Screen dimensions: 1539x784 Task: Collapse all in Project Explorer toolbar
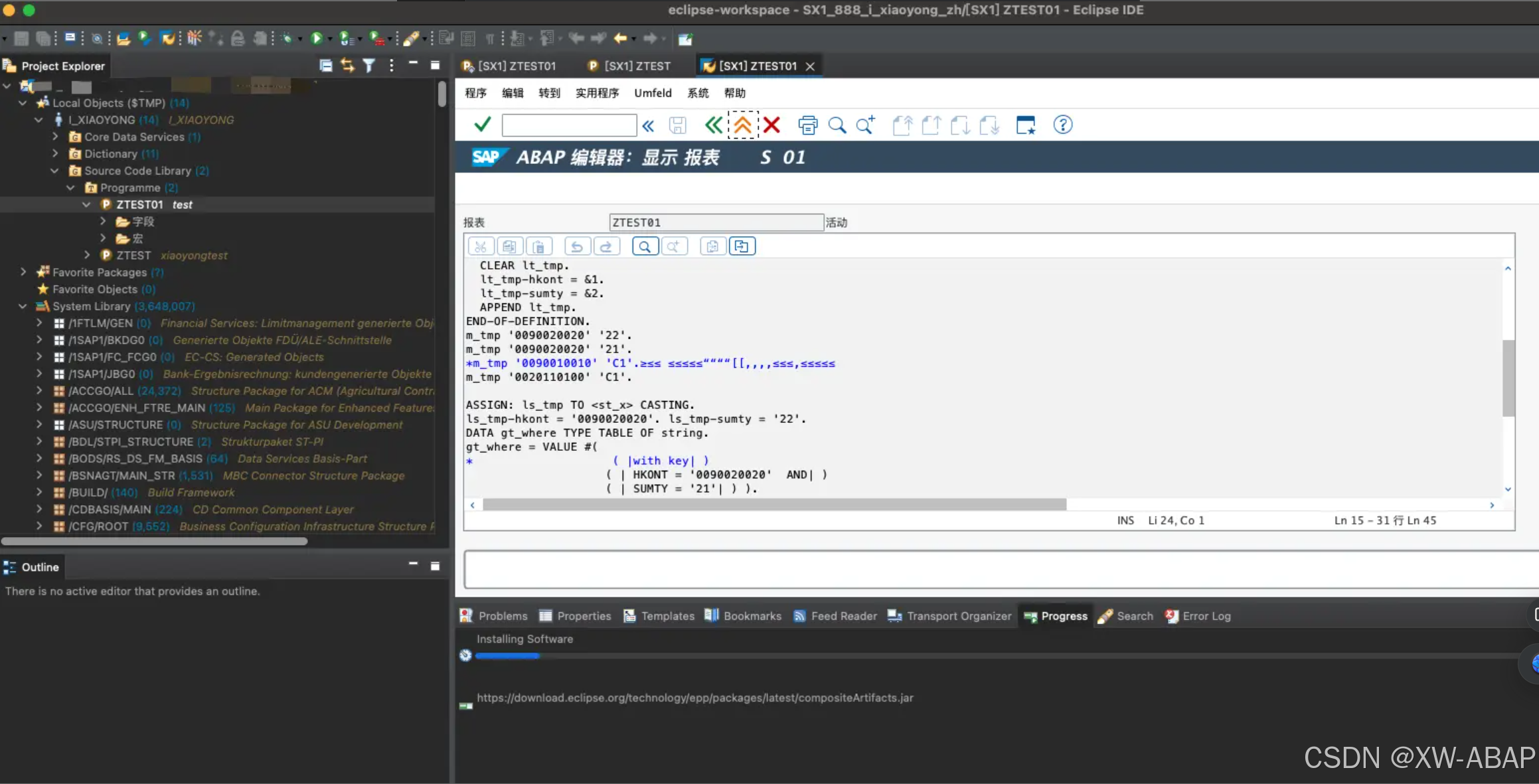(x=325, y=65)
